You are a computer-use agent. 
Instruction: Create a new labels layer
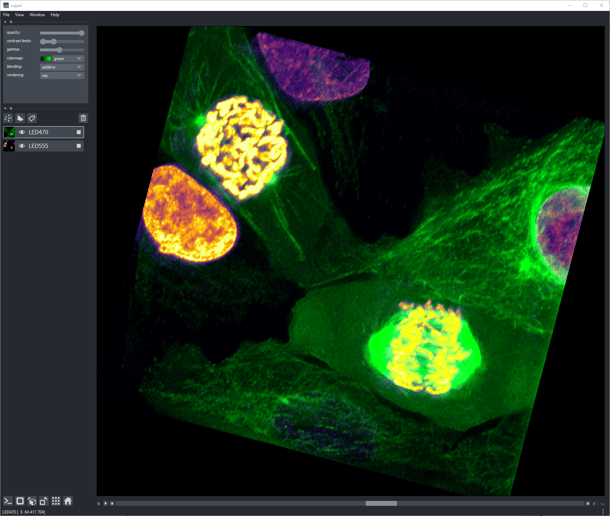(x=32, y=118)
